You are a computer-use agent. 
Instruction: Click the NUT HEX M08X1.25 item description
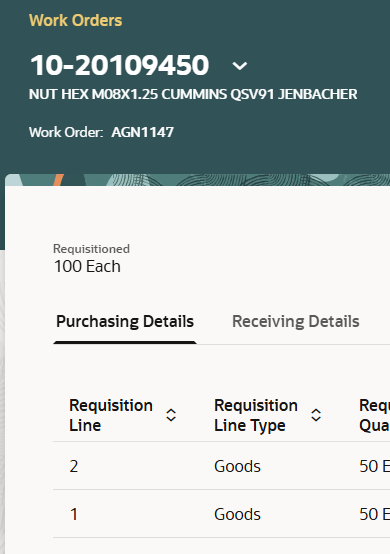click(x=193, y=94)
